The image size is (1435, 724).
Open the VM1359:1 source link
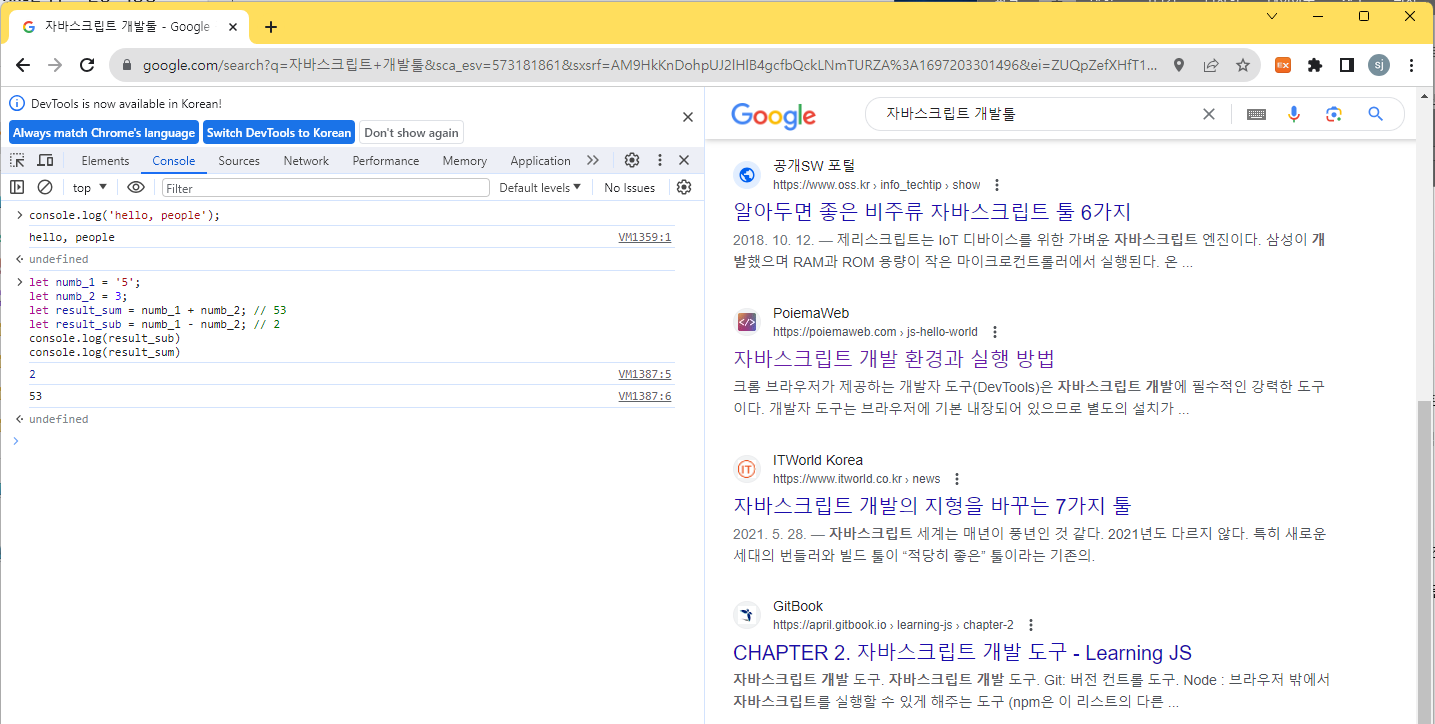tap(645, 237)
